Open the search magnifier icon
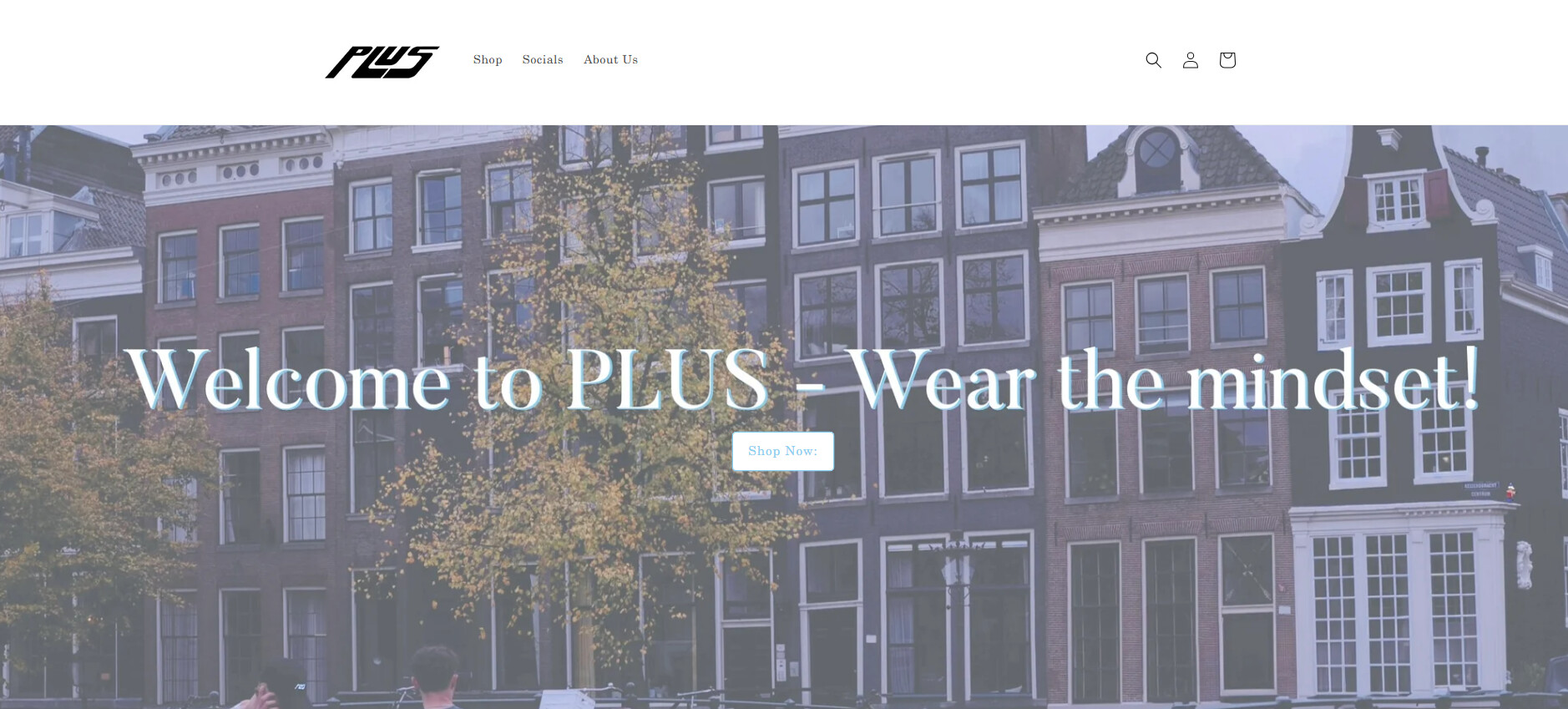1568x709 pixels. pos(1153,60)
